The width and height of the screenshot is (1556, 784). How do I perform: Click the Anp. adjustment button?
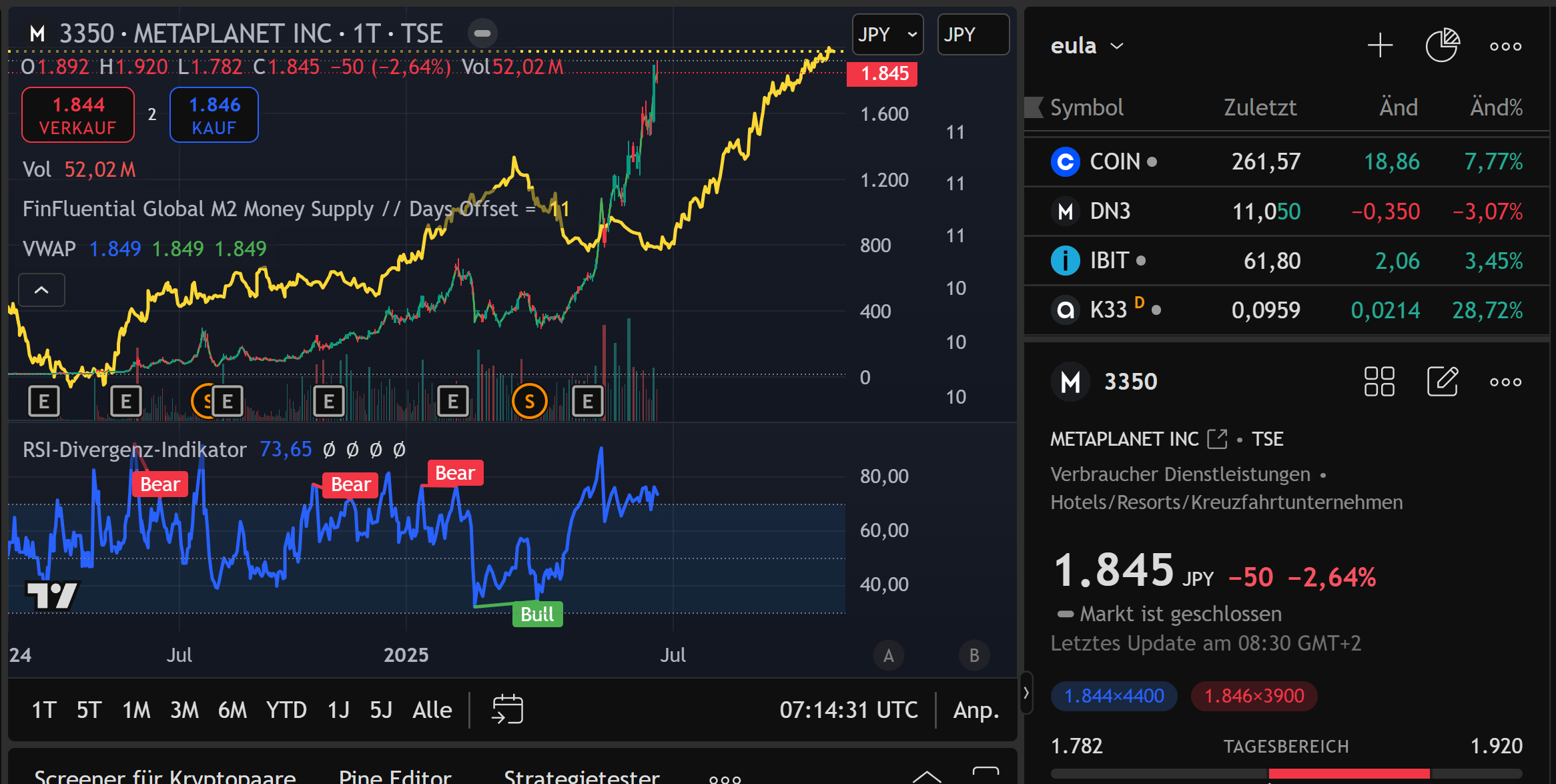tap(976, 710)
